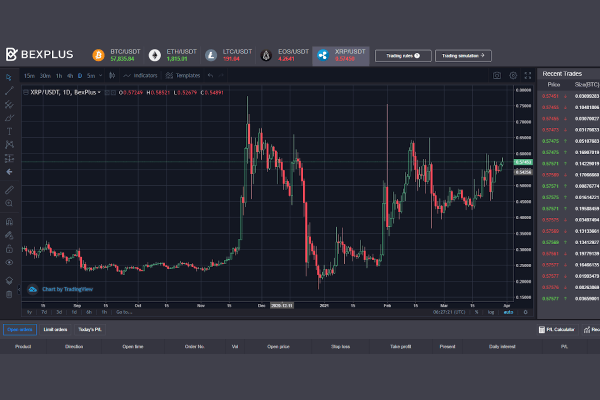Select the trend line drawing tool
The width and height of the screenshot is (600, 400).
[9, 91]
